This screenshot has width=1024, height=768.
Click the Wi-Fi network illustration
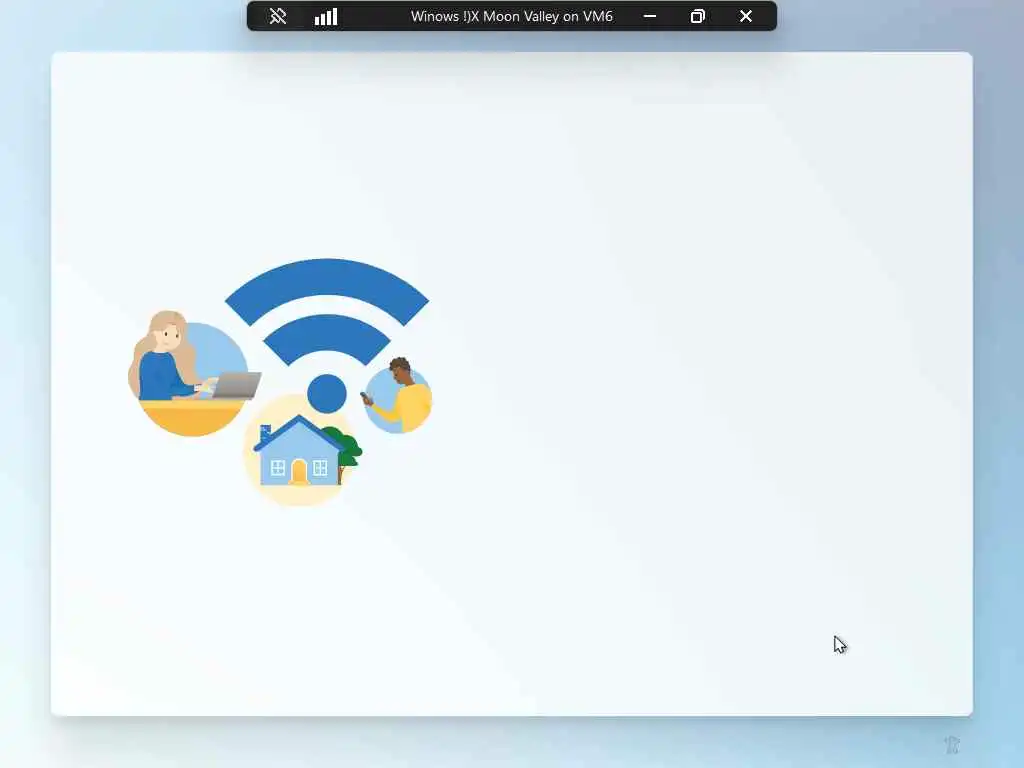(280, 382)
